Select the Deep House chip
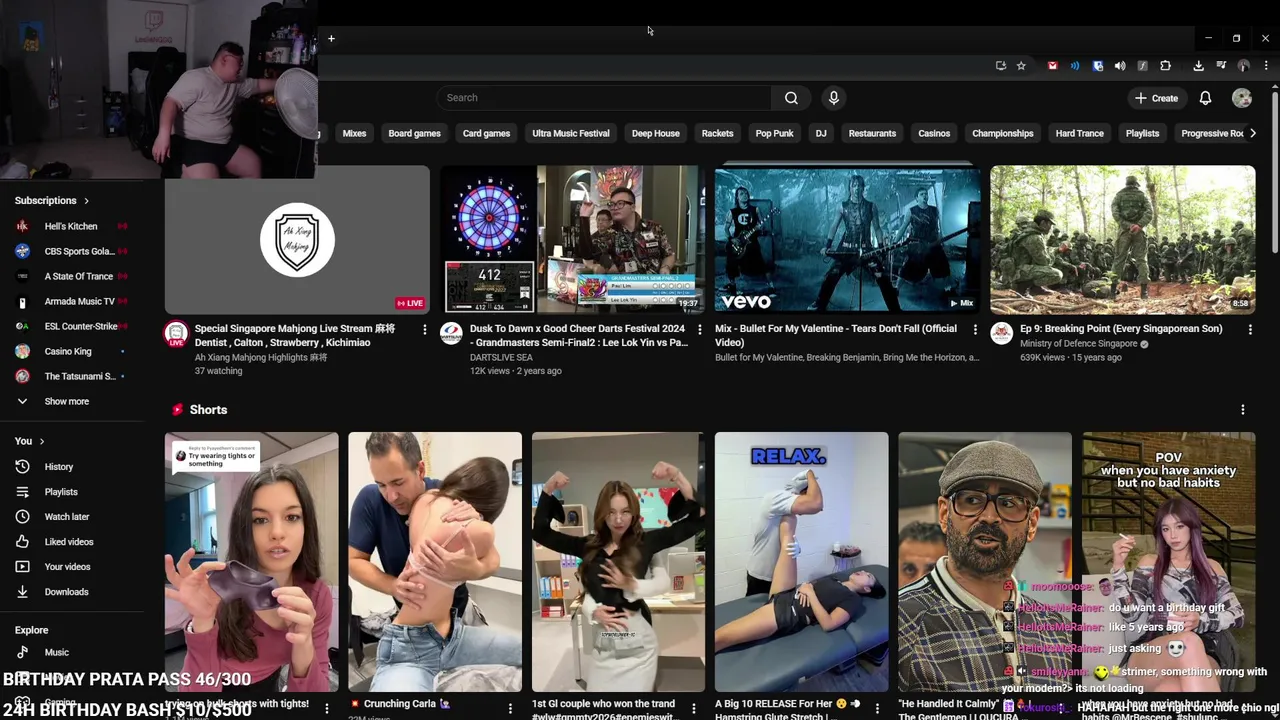1280x720 pixels. click(x=656, y=133)
